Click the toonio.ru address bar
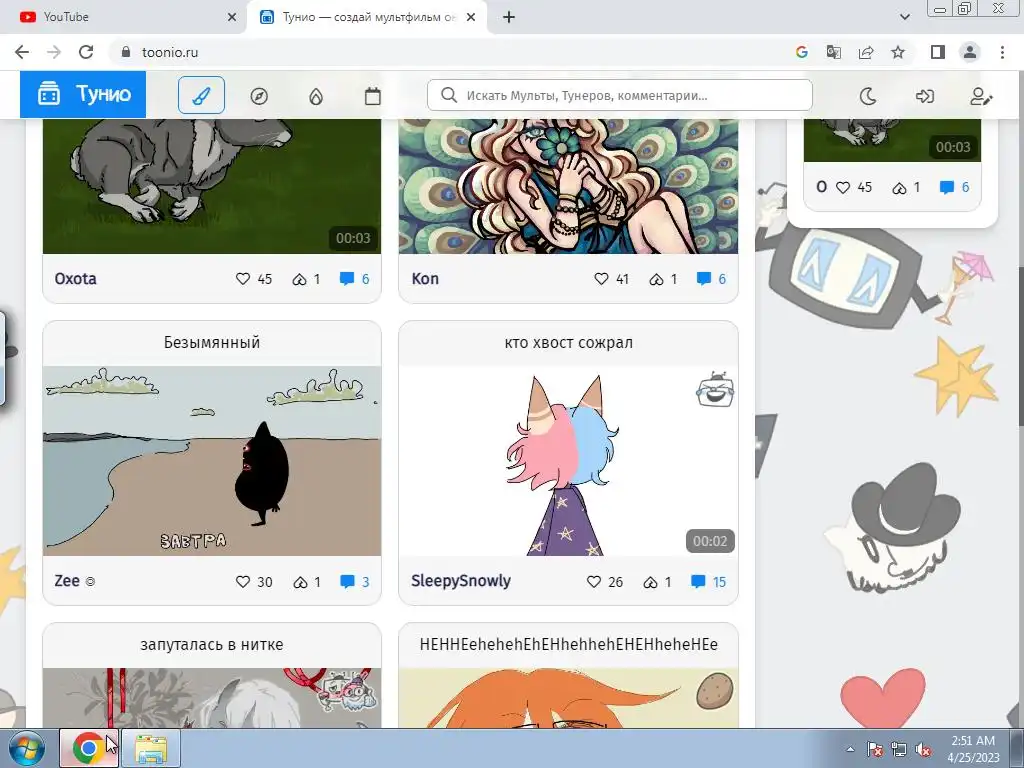Image resolution: width=1024 pixels, height=768 pixels. [x=451, y=52]
